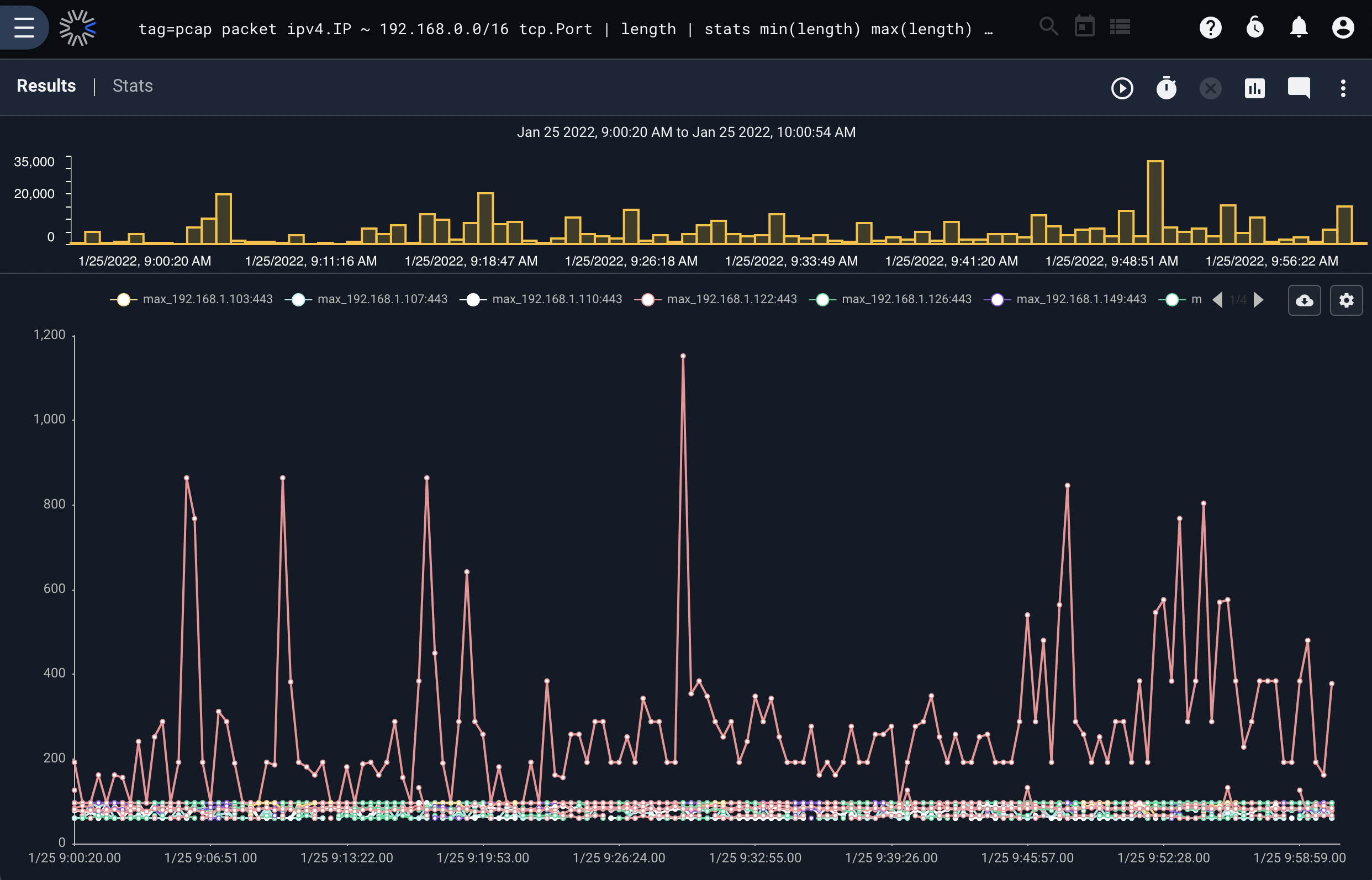The height and width of the screenshot is (880, 1372).
Task: Click y-axis value 1,000
Action: coord(50,420)
